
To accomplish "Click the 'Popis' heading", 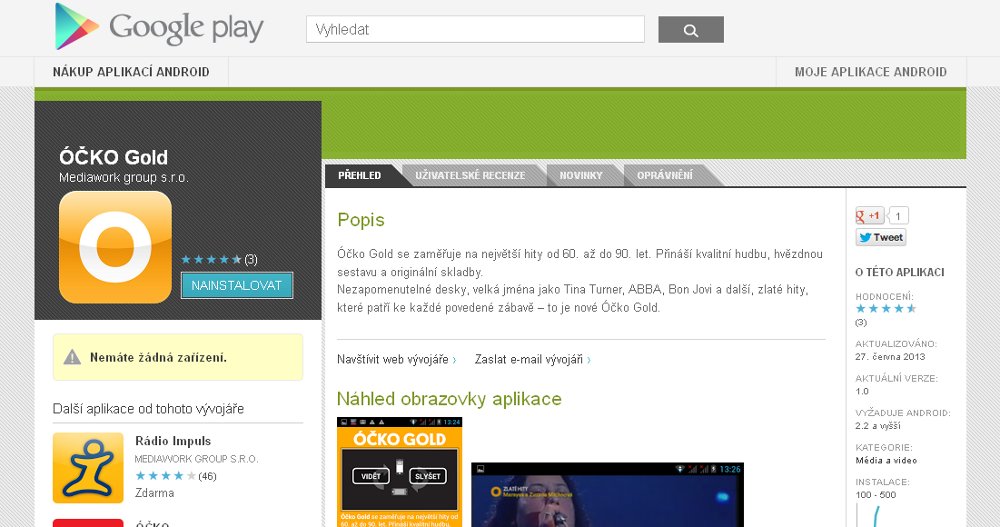I will [x=361, y=220].
